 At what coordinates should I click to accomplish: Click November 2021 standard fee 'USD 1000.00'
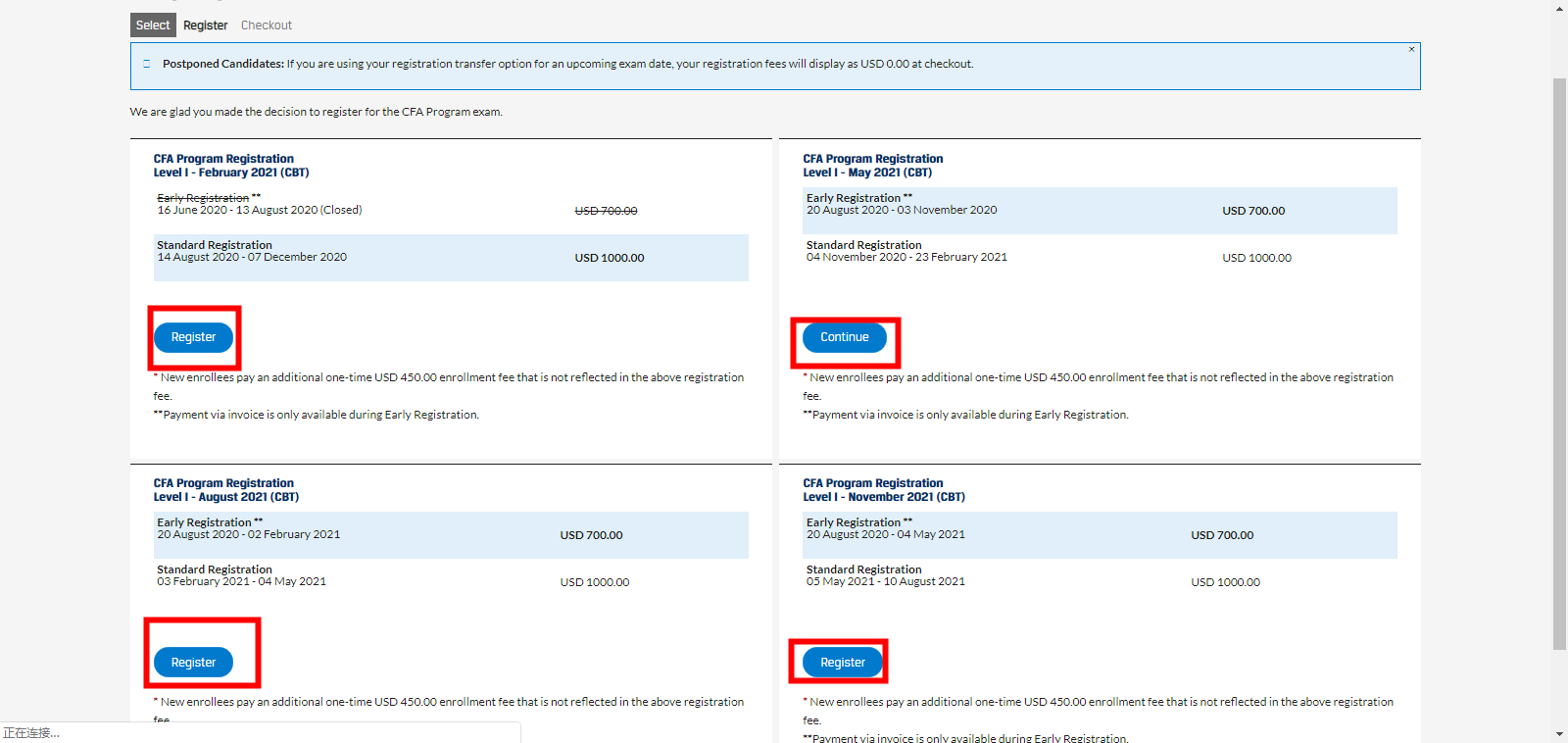point(1226,582)
